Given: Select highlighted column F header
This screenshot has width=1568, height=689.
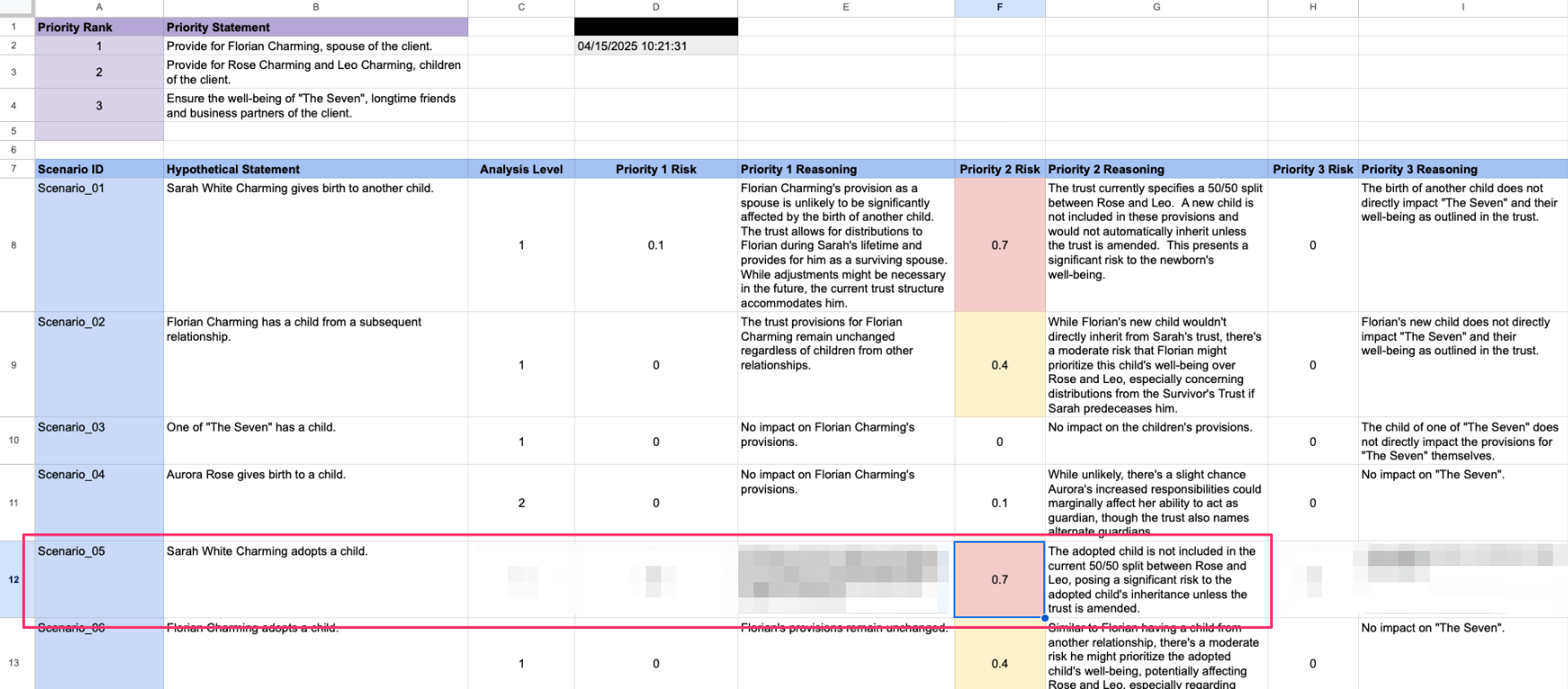Looking at the screenshot, I should [x=1000, y=7].
